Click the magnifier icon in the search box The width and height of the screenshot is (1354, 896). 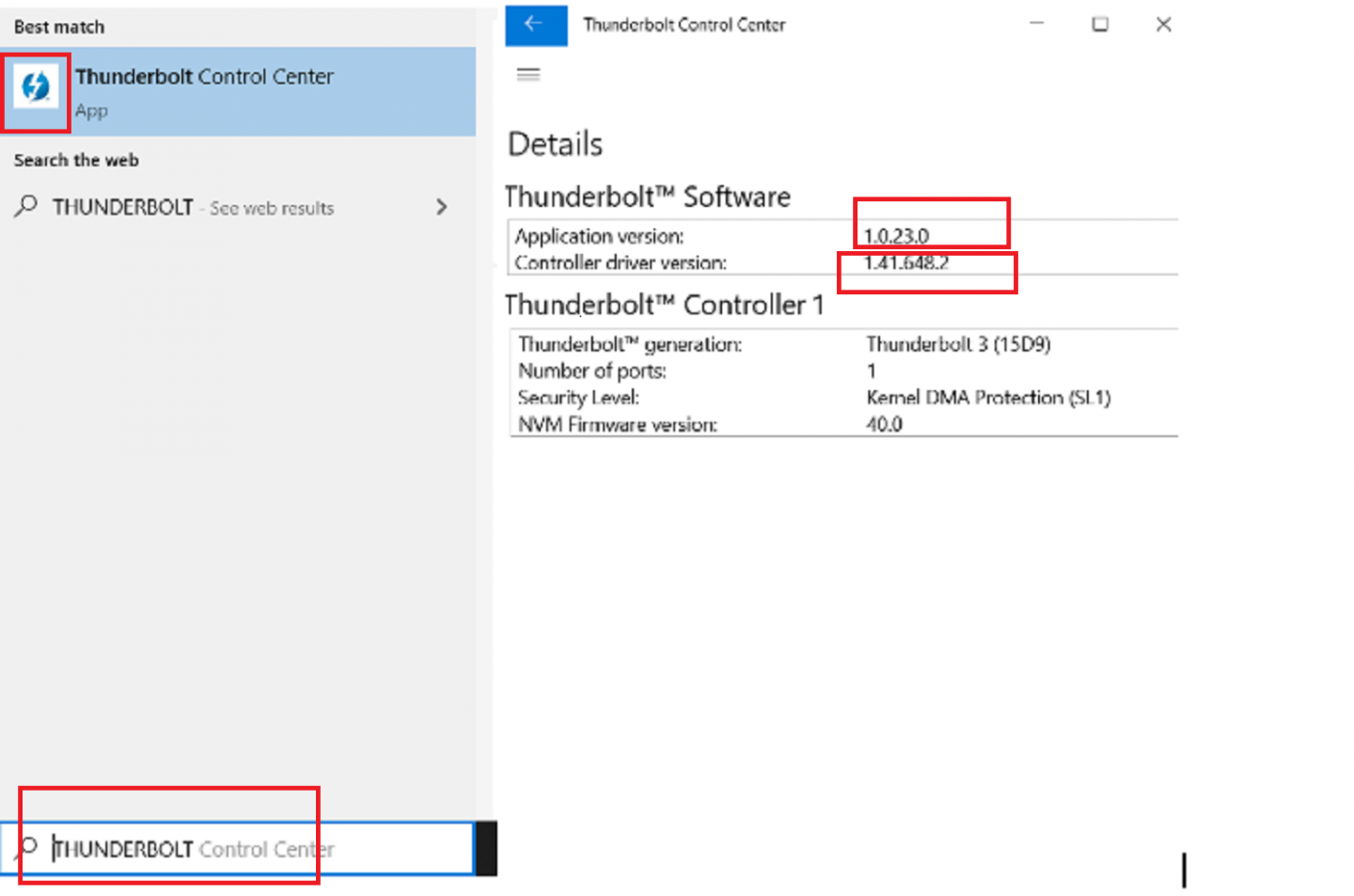(27, 848)
